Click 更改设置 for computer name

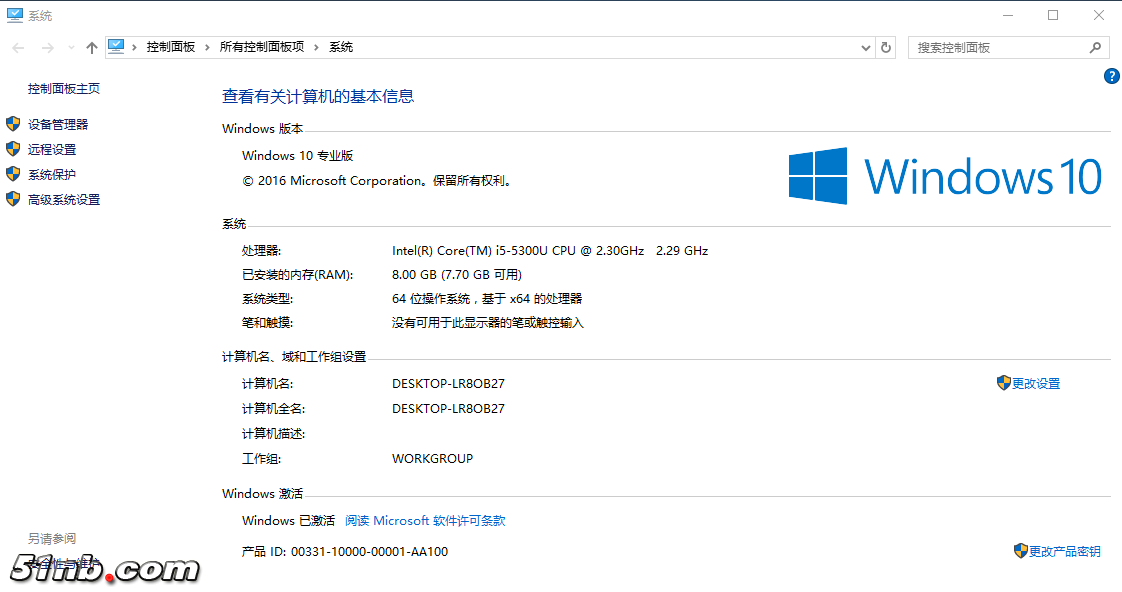(1036, 384)
